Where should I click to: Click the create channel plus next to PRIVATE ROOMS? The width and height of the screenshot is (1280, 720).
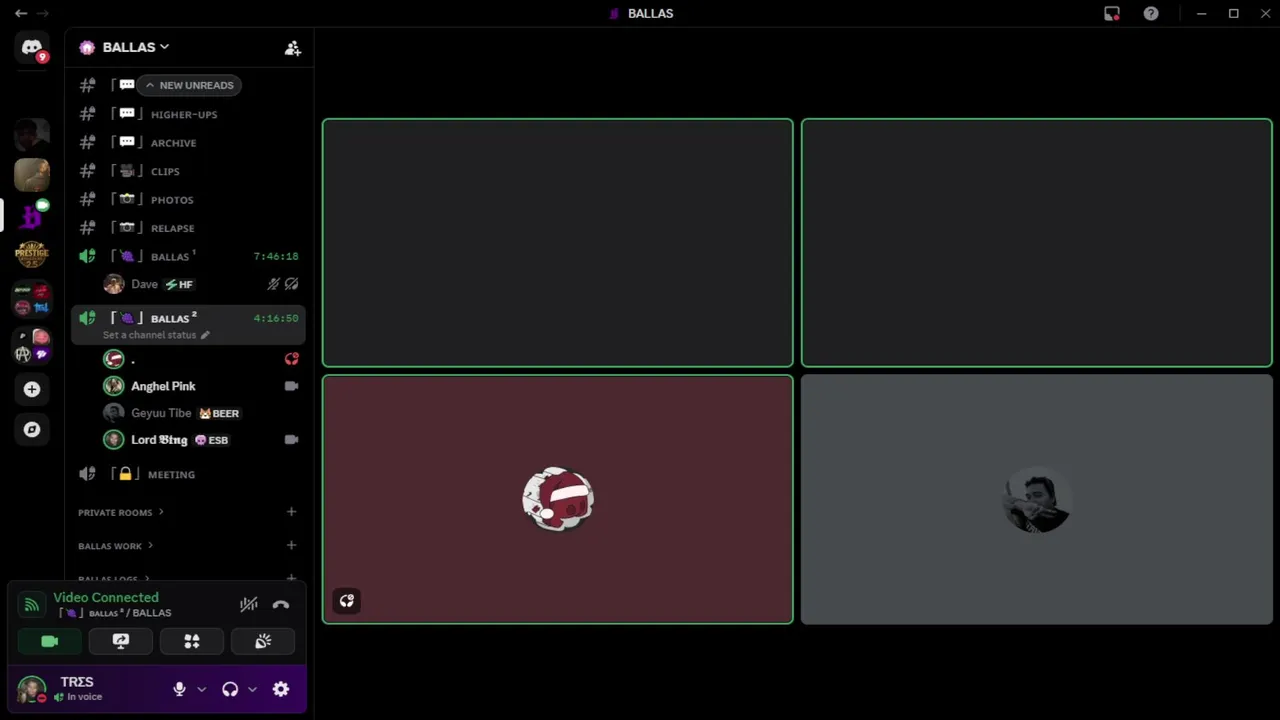pyautogui.click(x=291, y=512)
